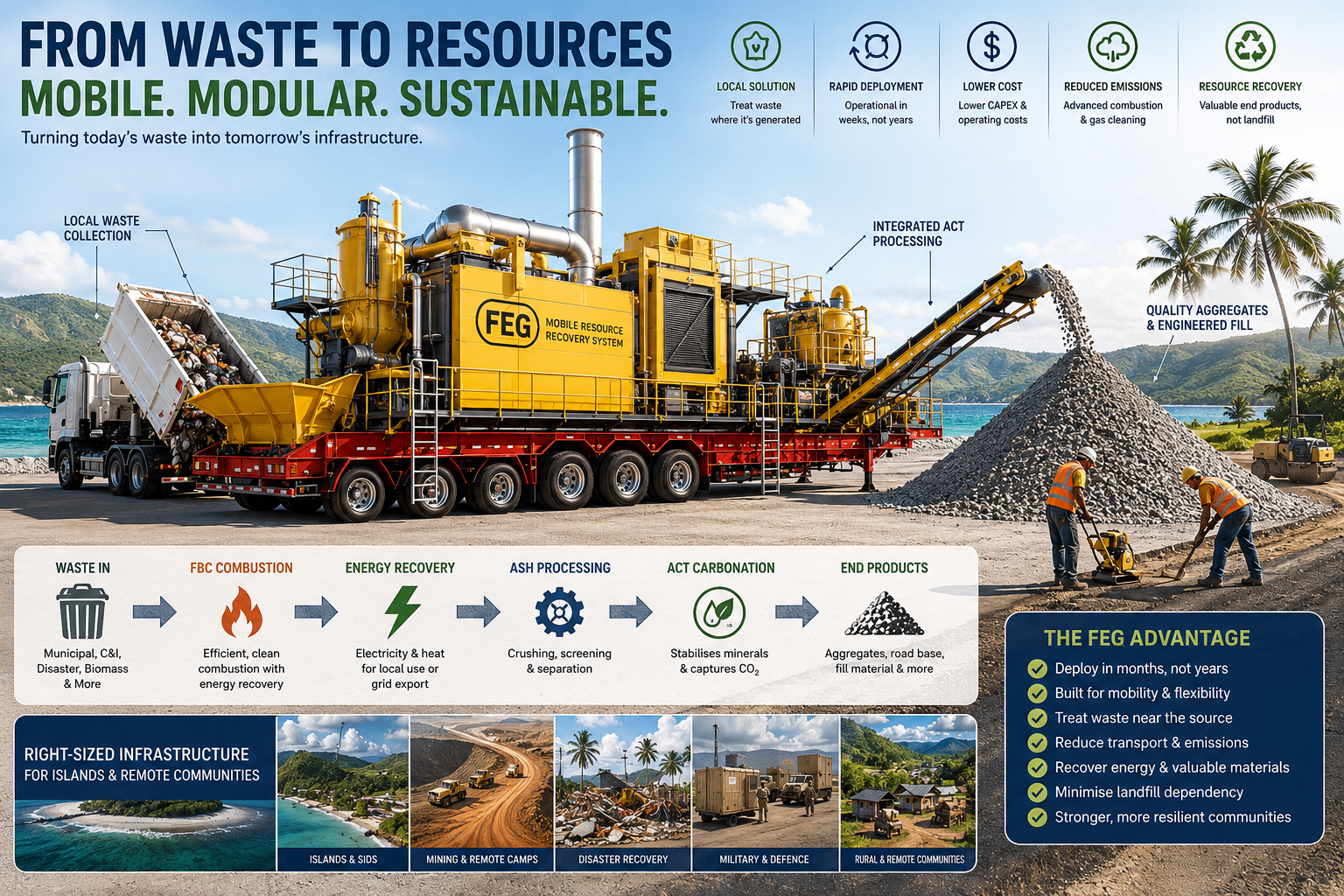The image size is (1344, 896).
Task: Click the Ash Processing gear icon
Action: point(559,612)
